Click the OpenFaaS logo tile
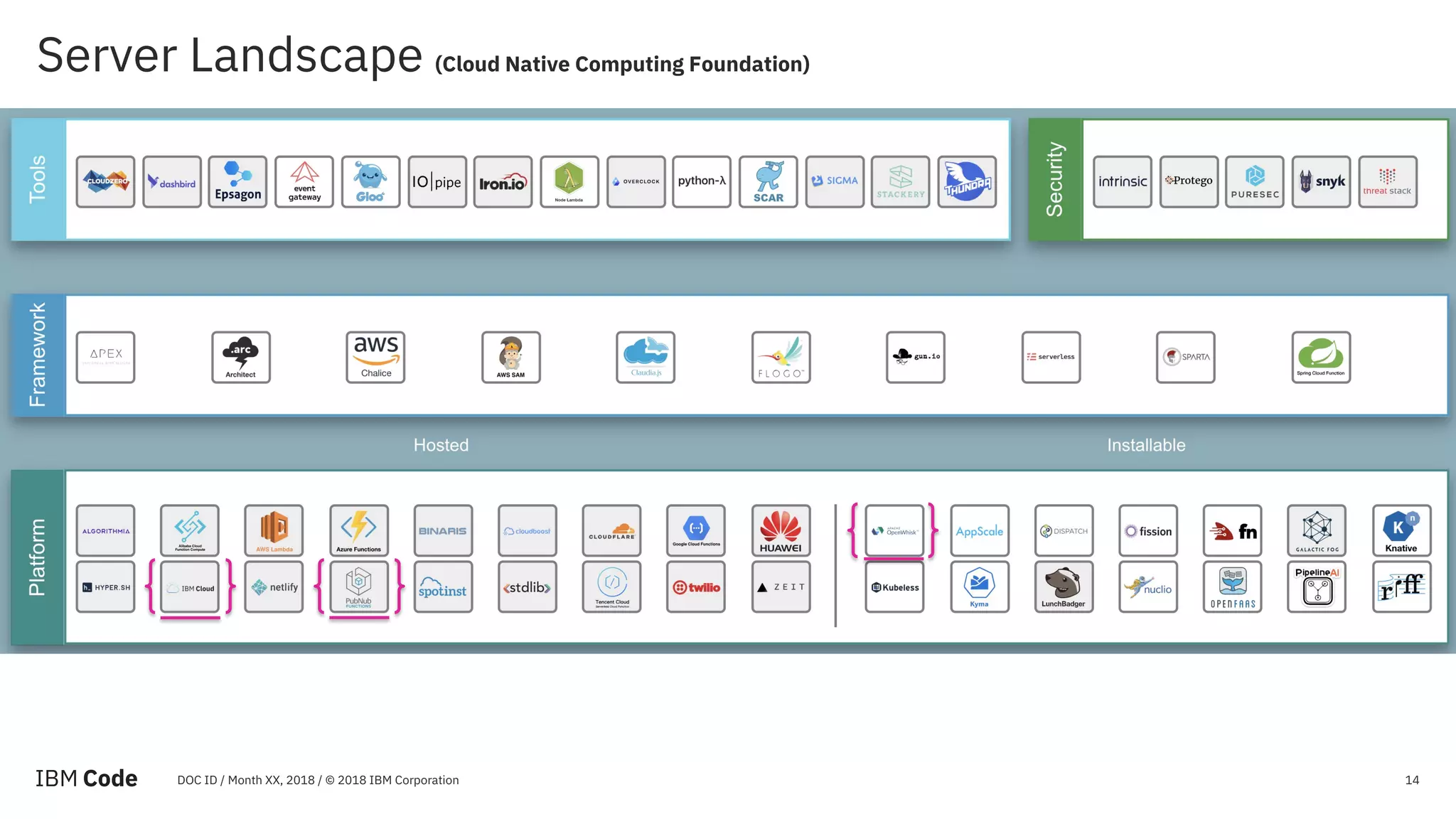The image size is (1456, 819). [x=1233, y=587]
